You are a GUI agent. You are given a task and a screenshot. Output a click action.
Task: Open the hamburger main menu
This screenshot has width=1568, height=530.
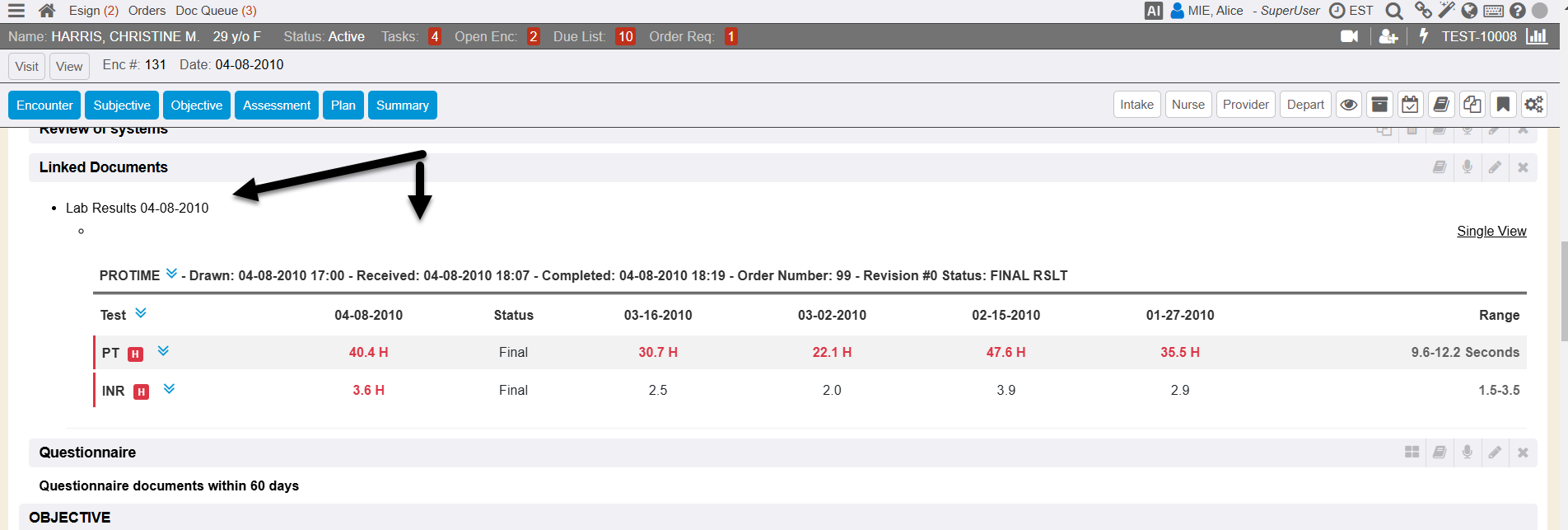coord(16,11)
